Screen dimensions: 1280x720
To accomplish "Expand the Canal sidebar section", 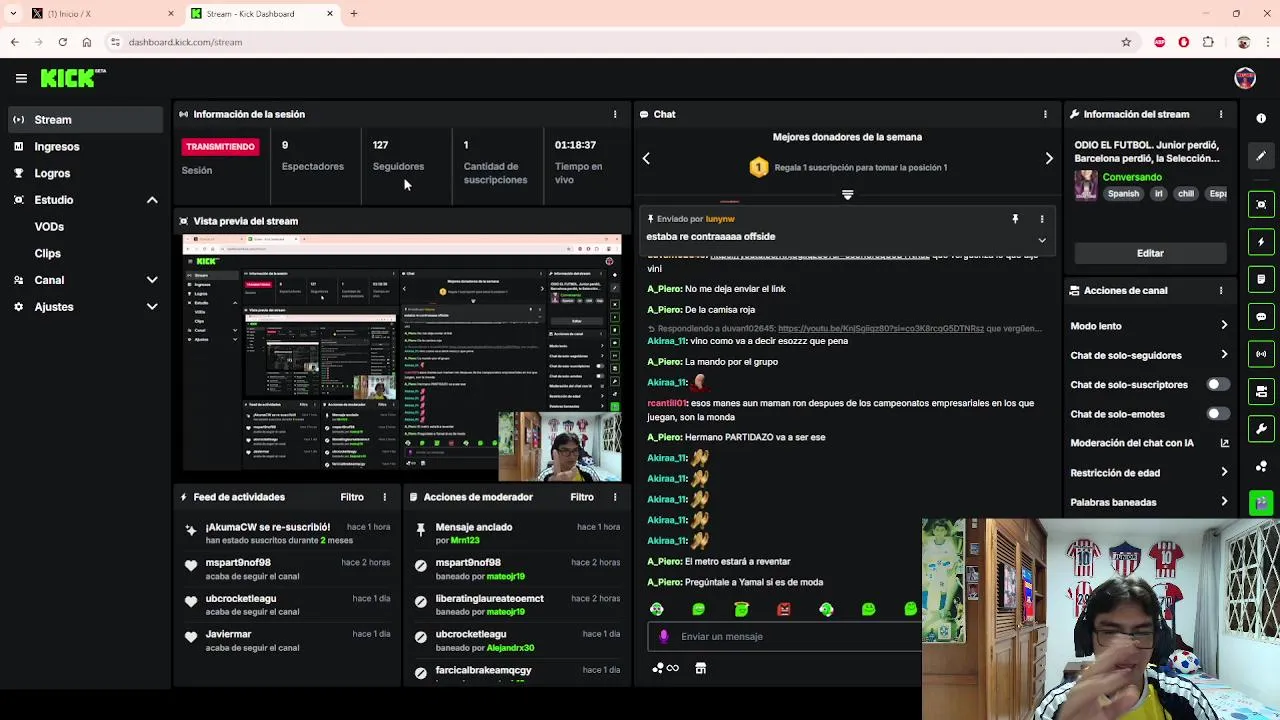I will coord(152,280).
